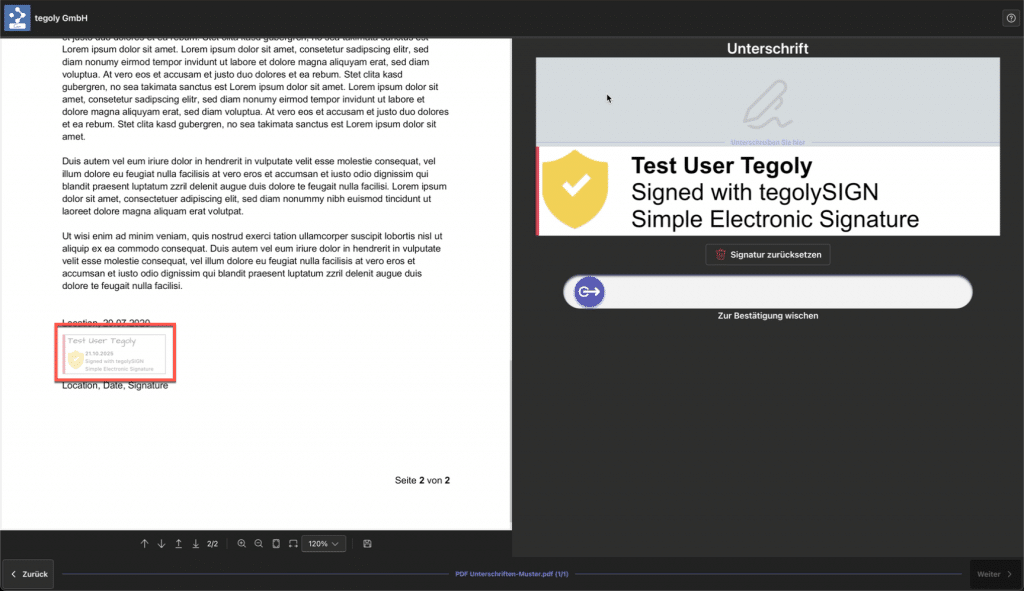
Task: Click the signature drawing pad area
Action: pyautogui.click(x=767, y=100)
